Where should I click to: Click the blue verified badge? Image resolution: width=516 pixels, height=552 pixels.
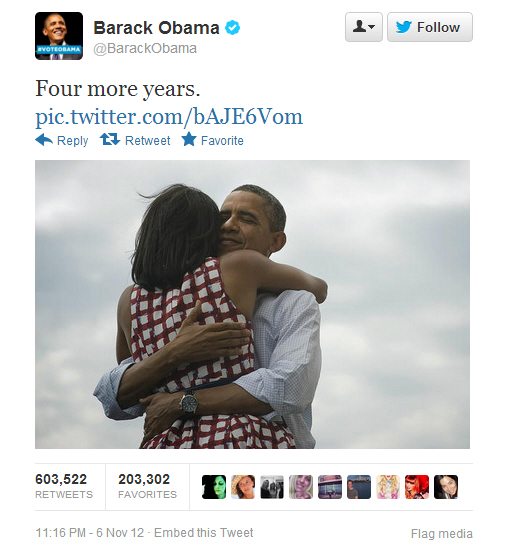pyautogui.click(x=233, y=27)
